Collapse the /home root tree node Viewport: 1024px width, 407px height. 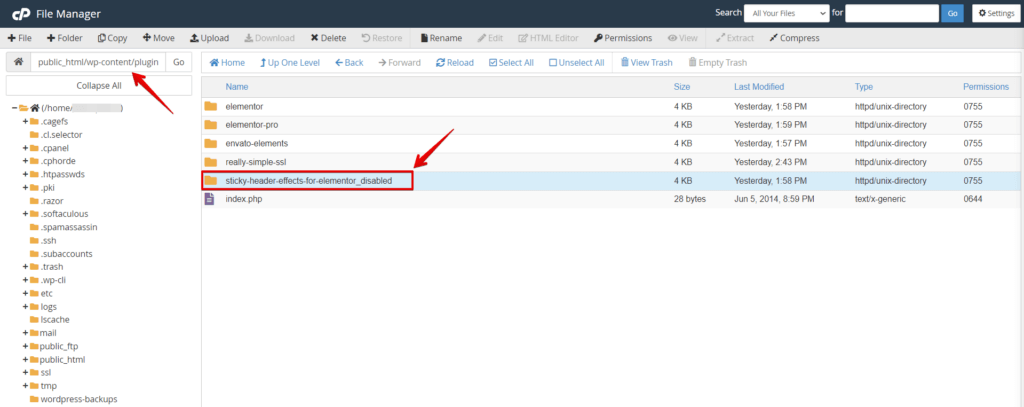[x=14, y=108]
